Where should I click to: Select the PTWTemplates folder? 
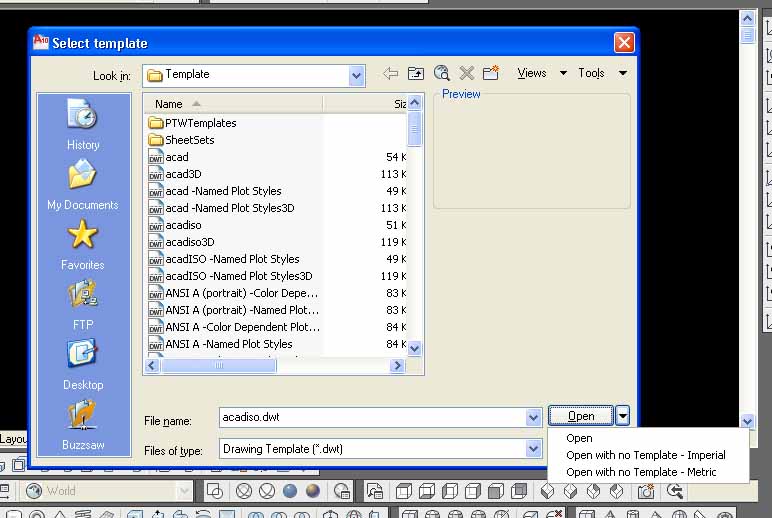click(x=193, y=123)
